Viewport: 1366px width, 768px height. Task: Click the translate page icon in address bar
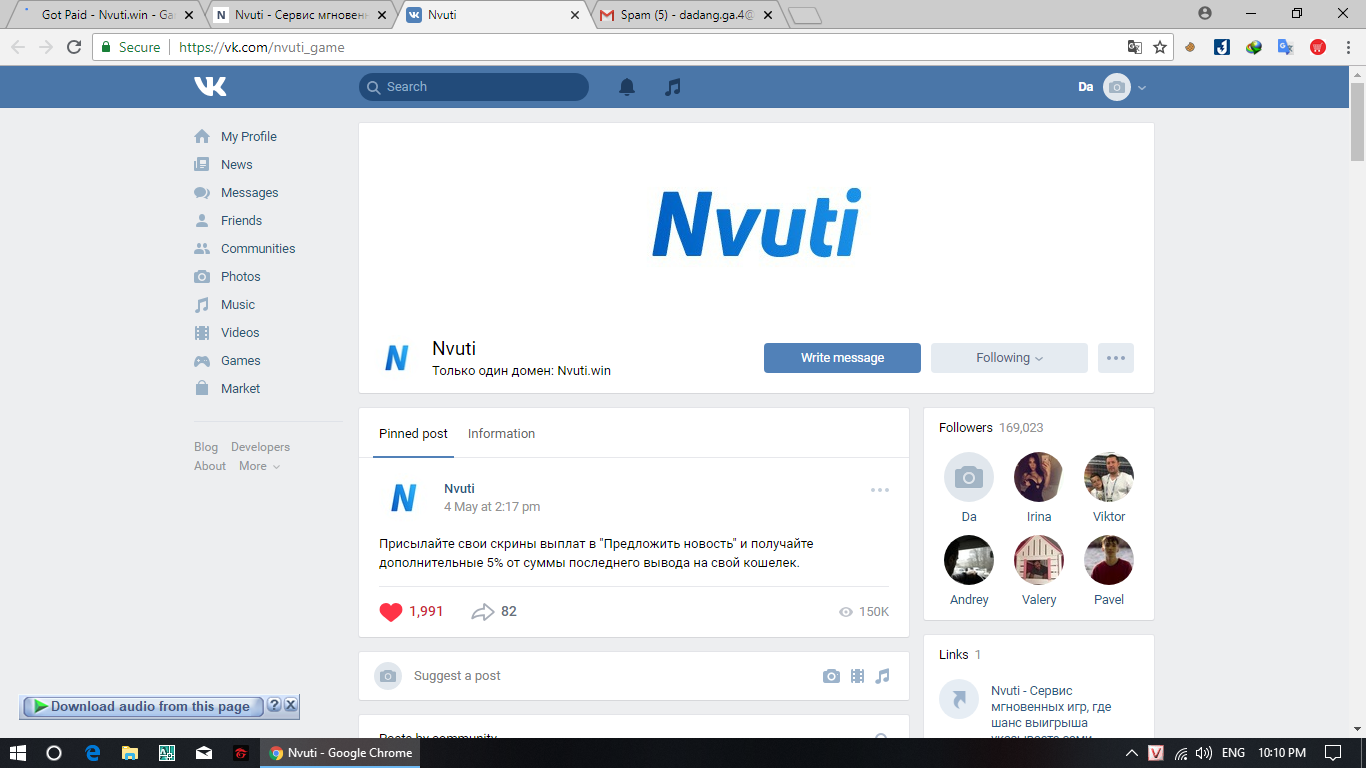1135,47
